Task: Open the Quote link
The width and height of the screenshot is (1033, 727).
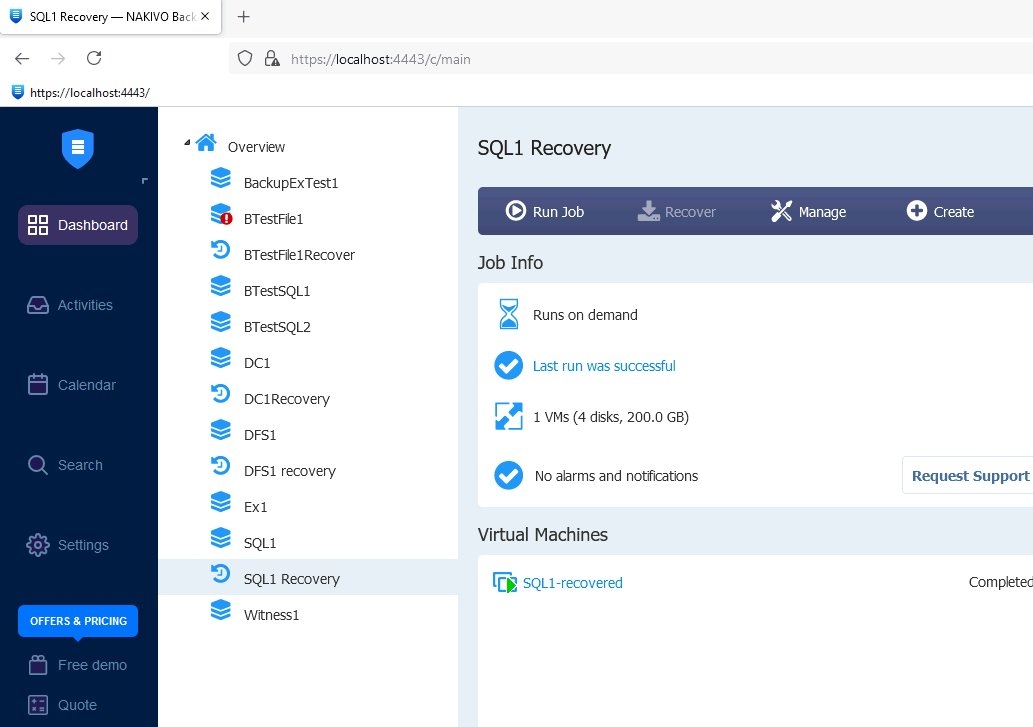Action: (77, 705)
